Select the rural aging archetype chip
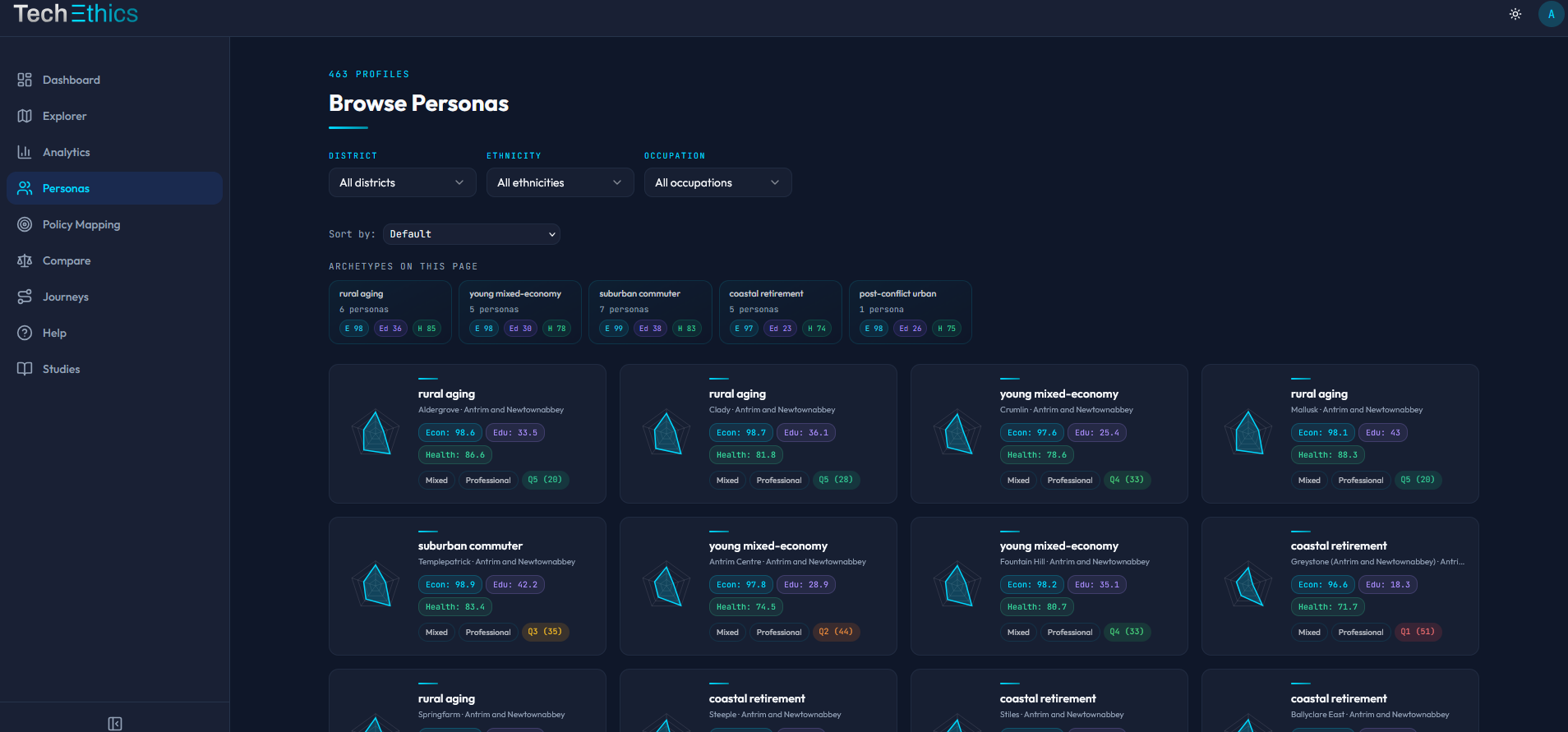 point(390,312)
